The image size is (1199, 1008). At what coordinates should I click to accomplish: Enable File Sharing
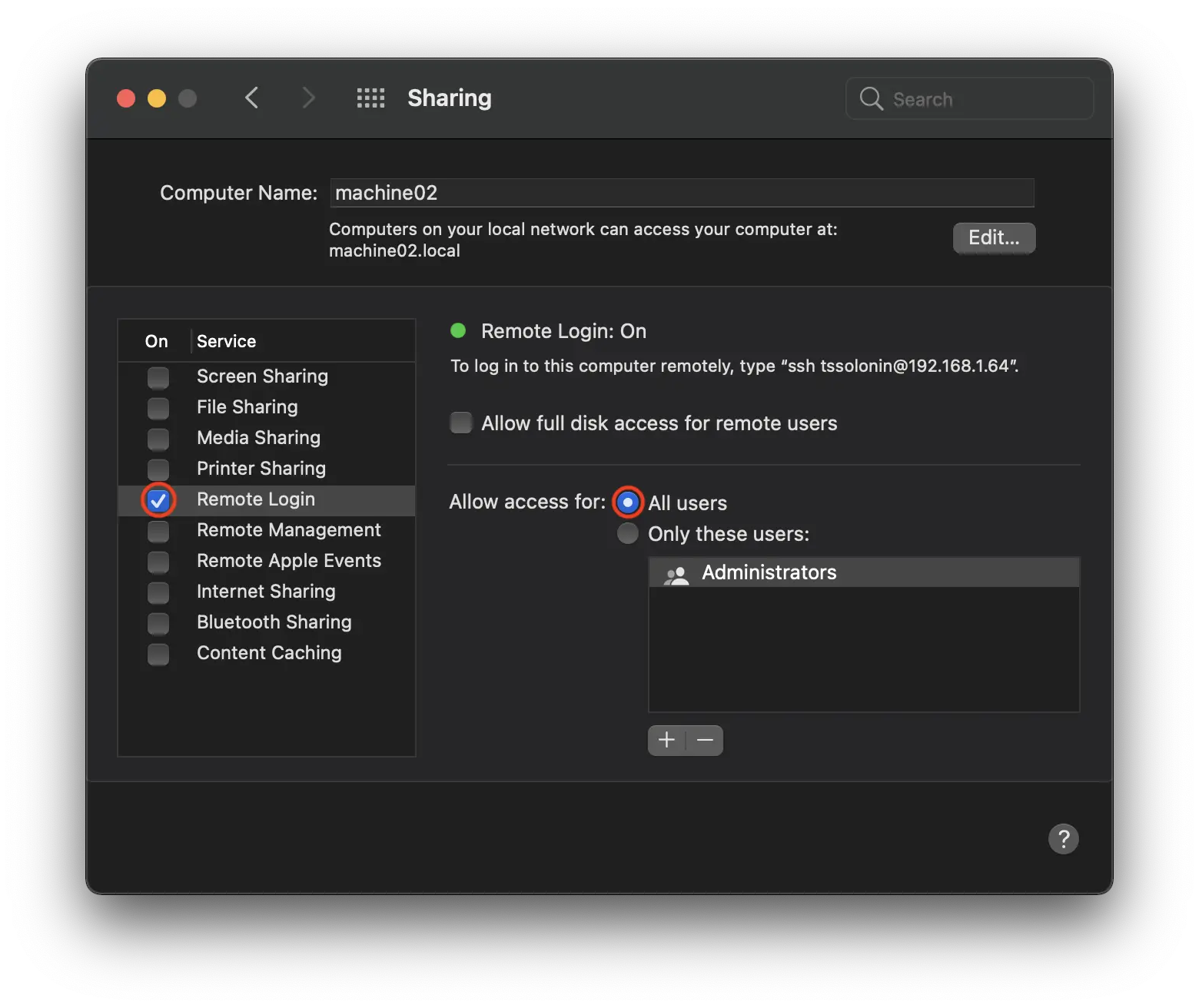pyautogui.click(x=158, y=408)
